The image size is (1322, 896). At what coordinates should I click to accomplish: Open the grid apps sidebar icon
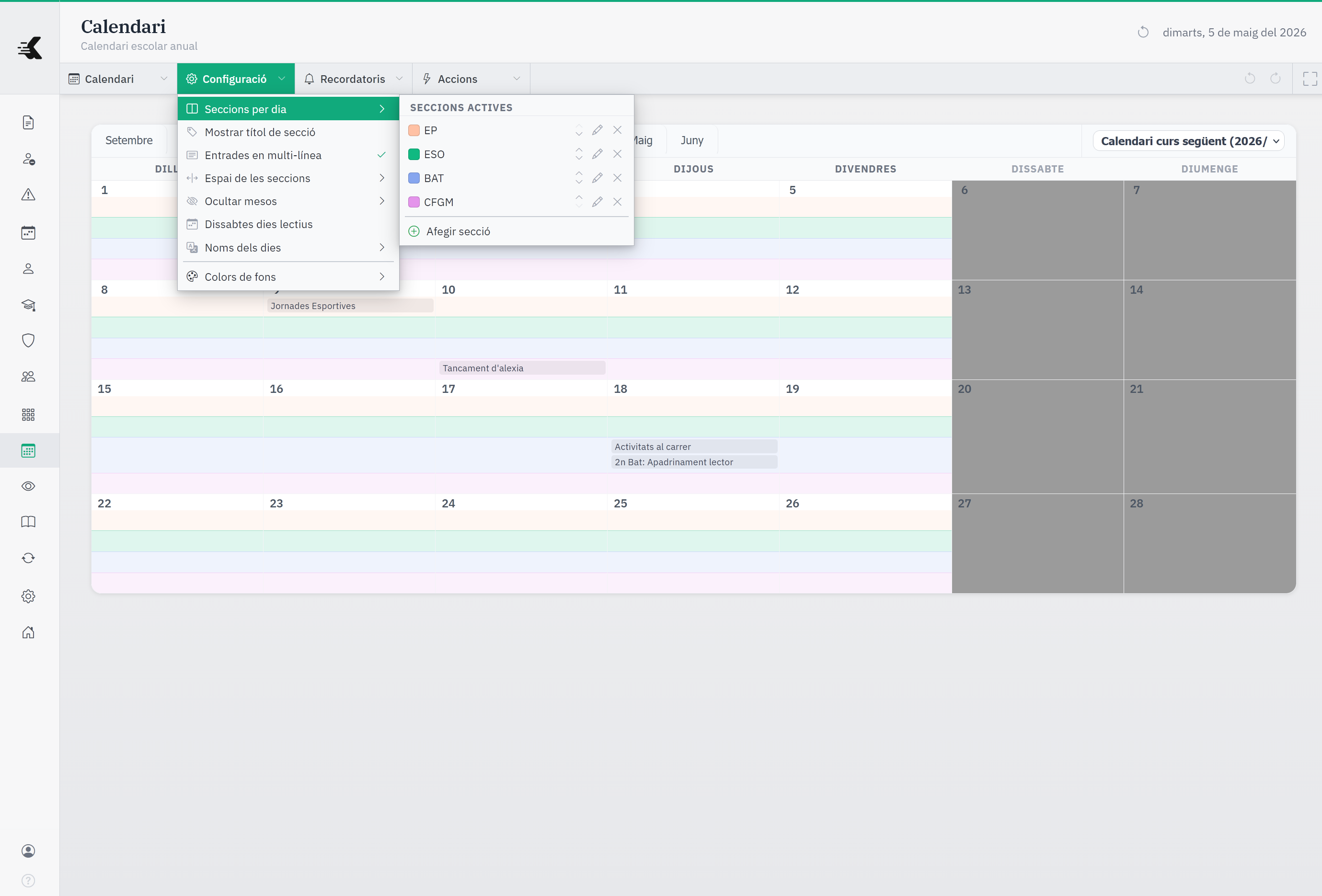(28, 414)
